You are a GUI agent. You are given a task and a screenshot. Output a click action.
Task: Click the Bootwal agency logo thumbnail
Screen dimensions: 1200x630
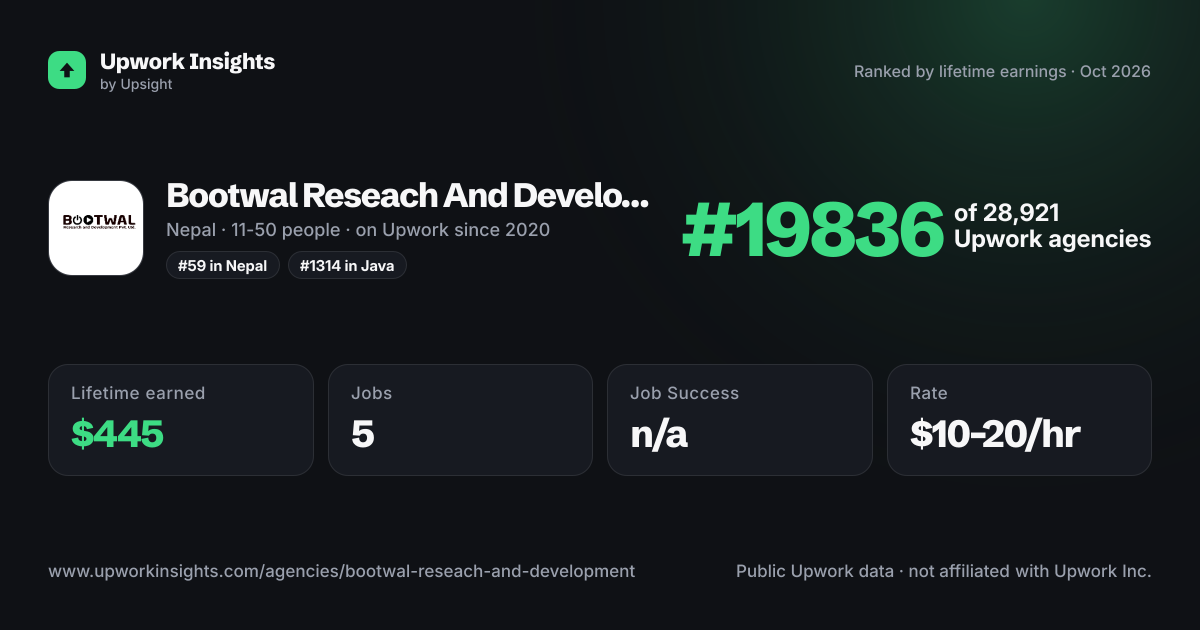tap(96, 228)
